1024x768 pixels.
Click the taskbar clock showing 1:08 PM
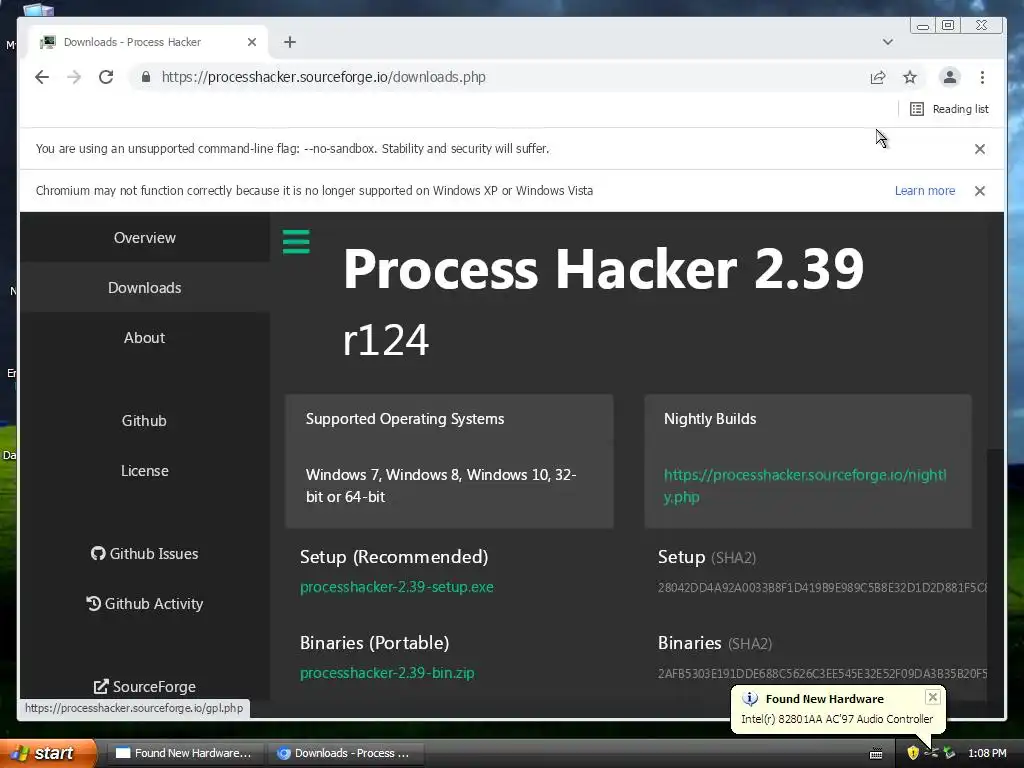pyautogui.click(x=987, y=753)
